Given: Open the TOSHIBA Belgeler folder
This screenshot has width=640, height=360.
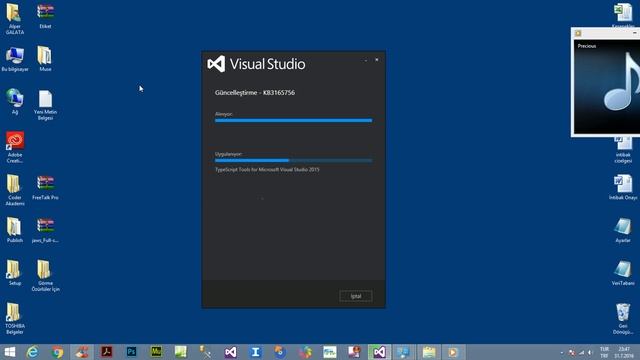Looking at the screenshot, I should point(15,318).
